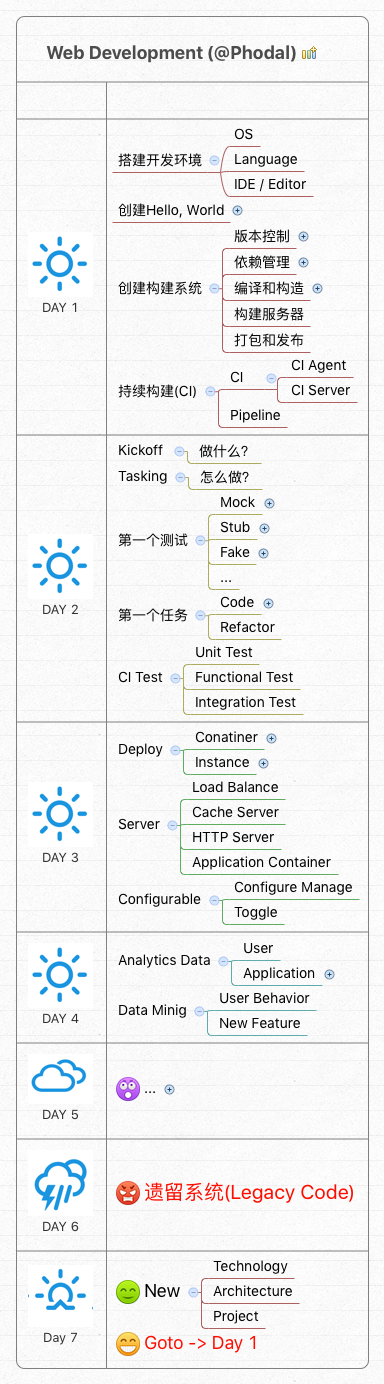
Task: Select the Pipeline topic
Action: (x=255, y=415)
